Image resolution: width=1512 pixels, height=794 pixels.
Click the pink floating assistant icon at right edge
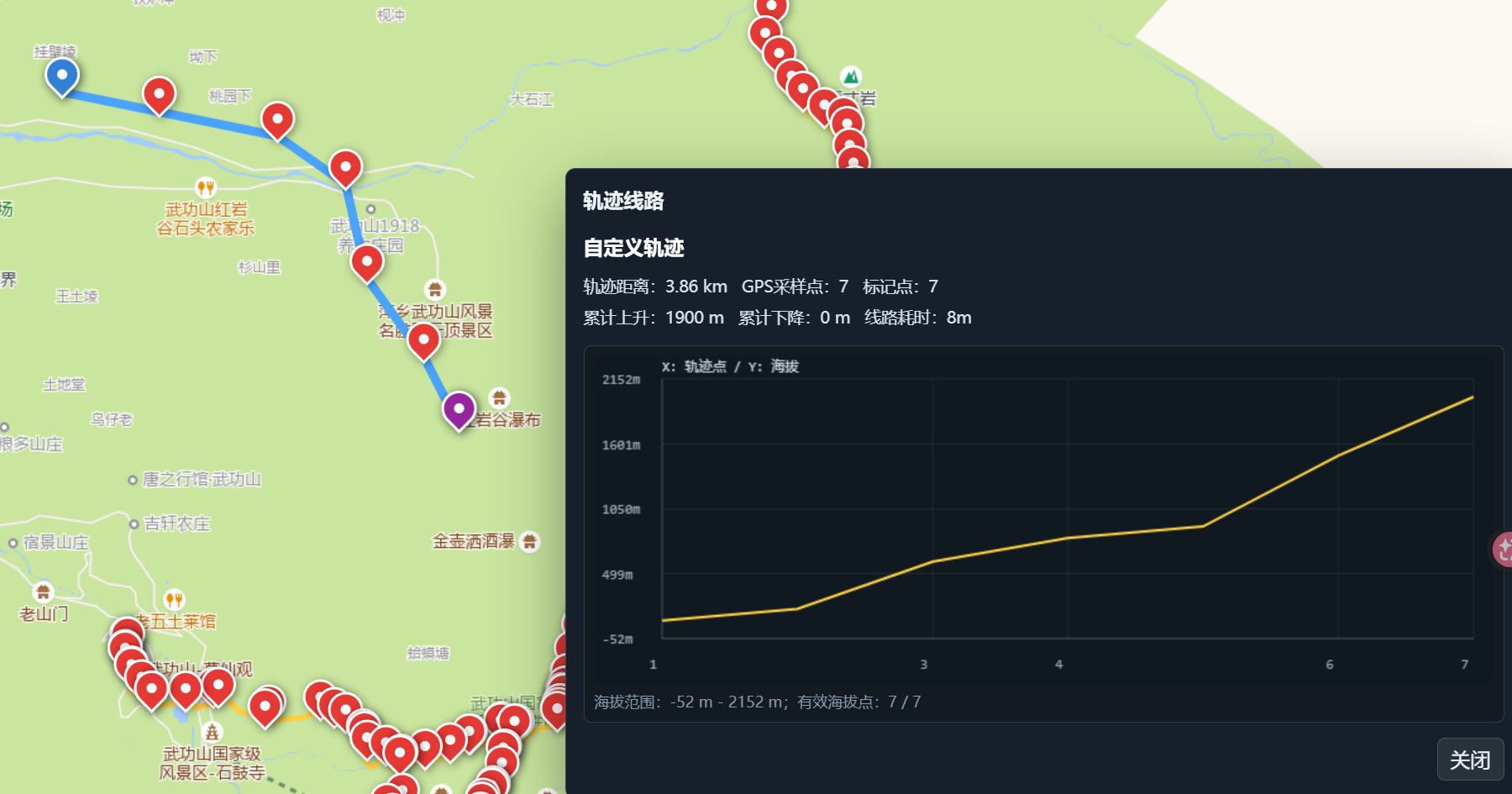coord(1502,549)
